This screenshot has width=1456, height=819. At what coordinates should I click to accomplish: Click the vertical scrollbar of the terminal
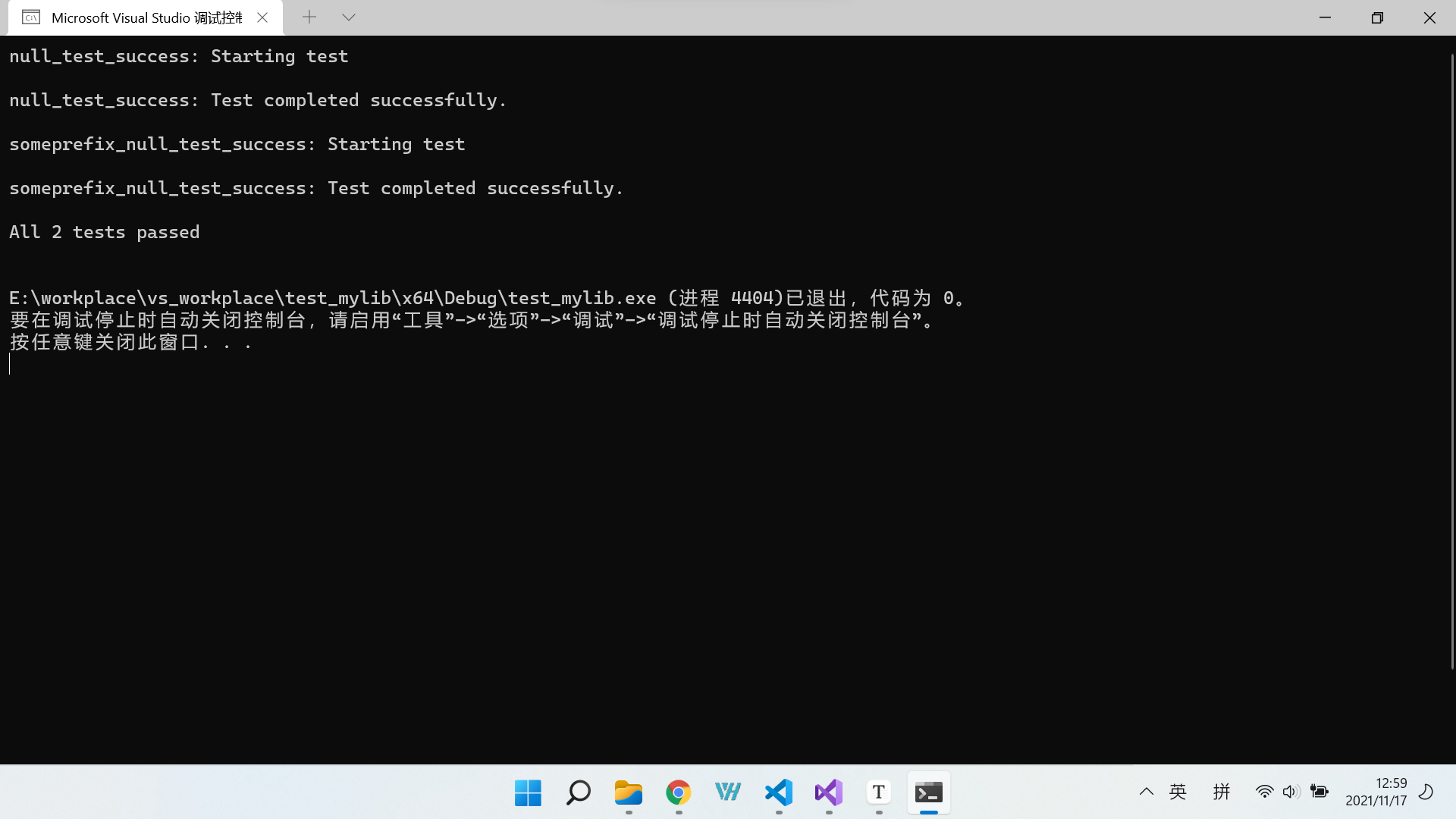click(1452, 362)
